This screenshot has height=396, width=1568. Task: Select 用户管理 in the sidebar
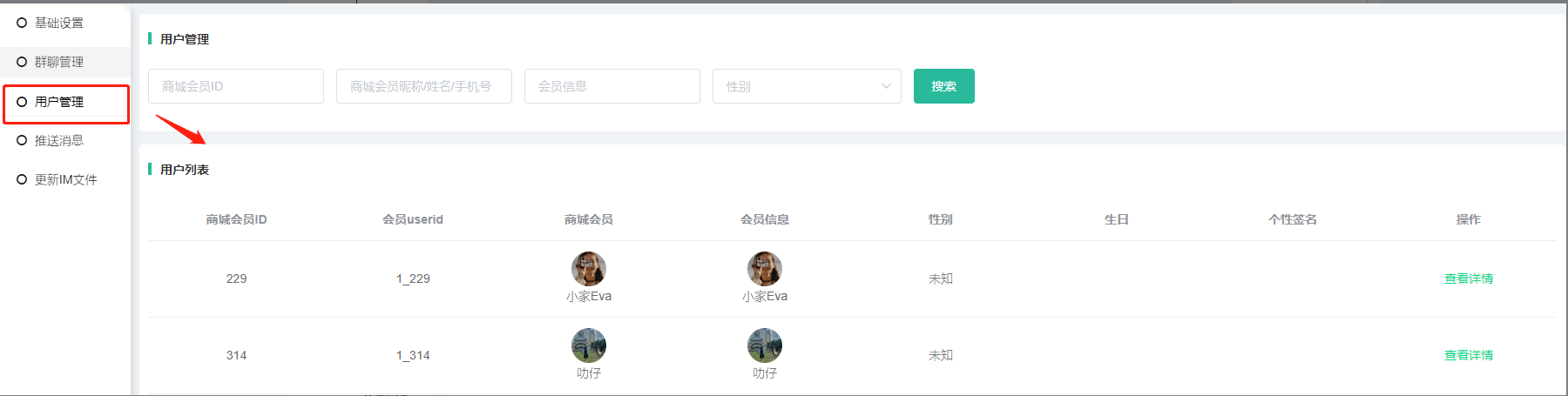(59, 102)
